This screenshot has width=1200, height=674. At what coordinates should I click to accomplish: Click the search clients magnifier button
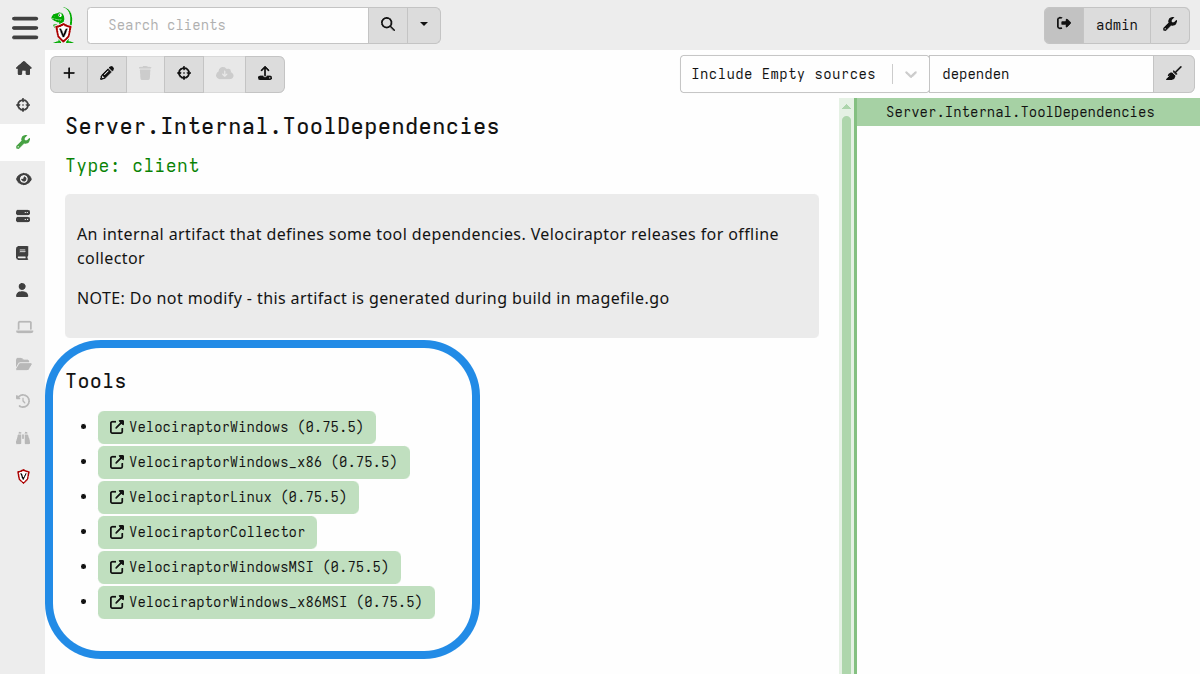point(388,25)
